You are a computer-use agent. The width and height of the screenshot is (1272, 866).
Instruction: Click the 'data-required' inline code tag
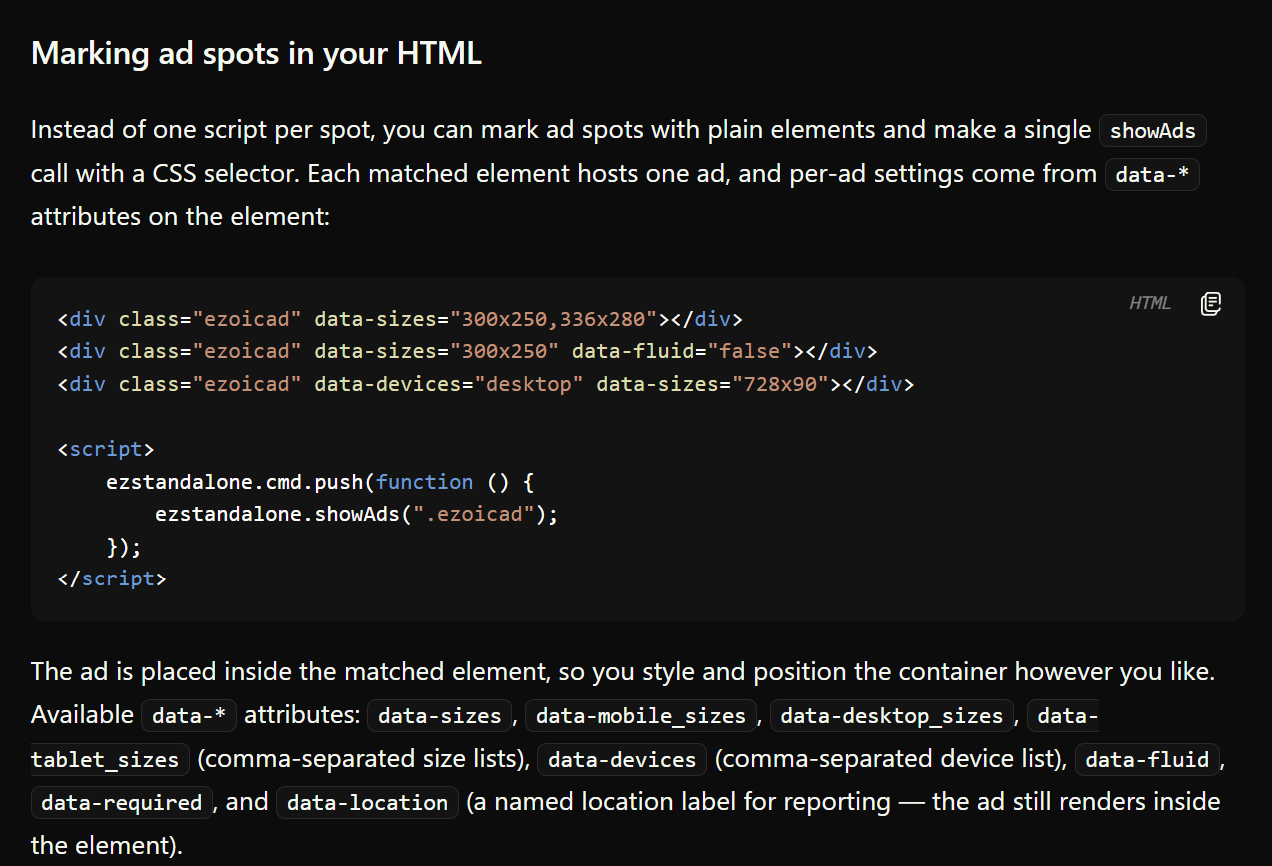[122, 803]
